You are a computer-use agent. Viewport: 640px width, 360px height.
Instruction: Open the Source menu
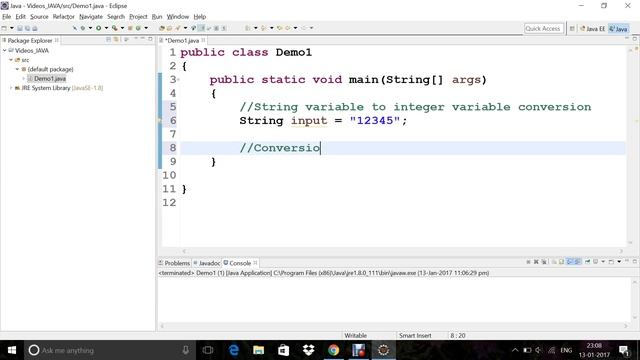click(x=39, y=17)
